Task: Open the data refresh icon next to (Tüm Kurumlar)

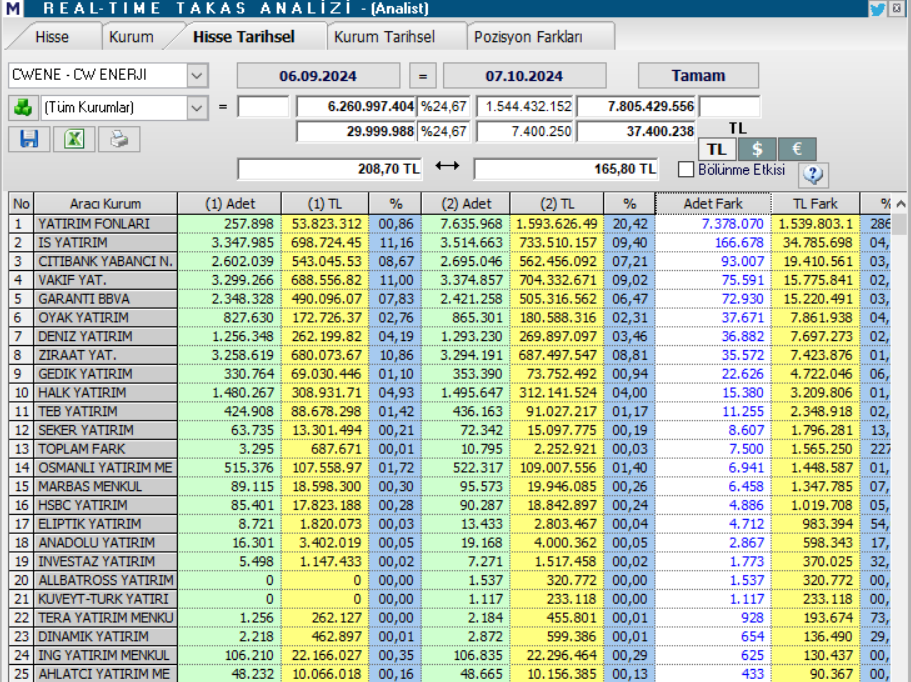Action: [25, 105]
